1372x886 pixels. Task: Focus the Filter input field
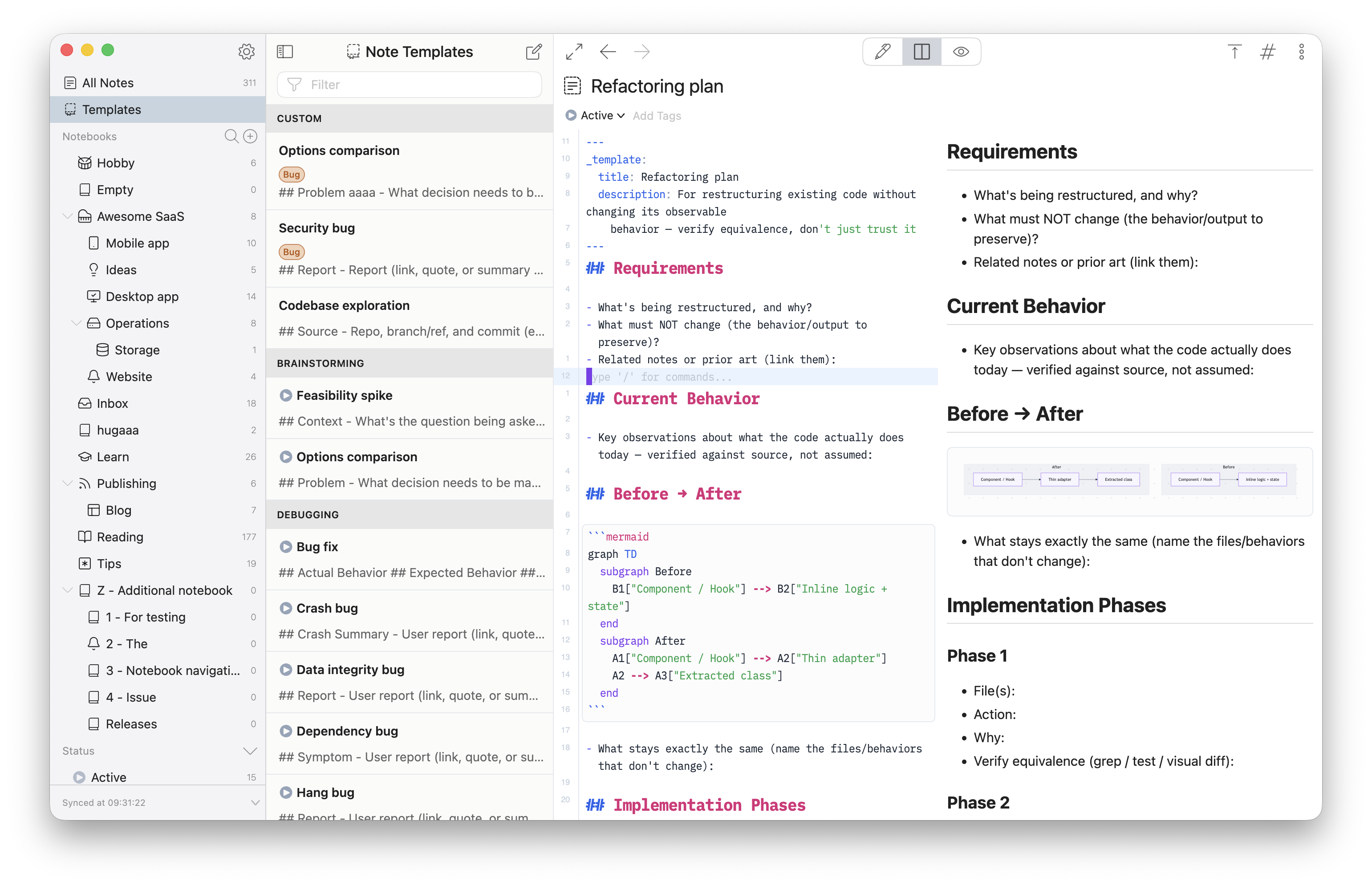tap(409, 85)
